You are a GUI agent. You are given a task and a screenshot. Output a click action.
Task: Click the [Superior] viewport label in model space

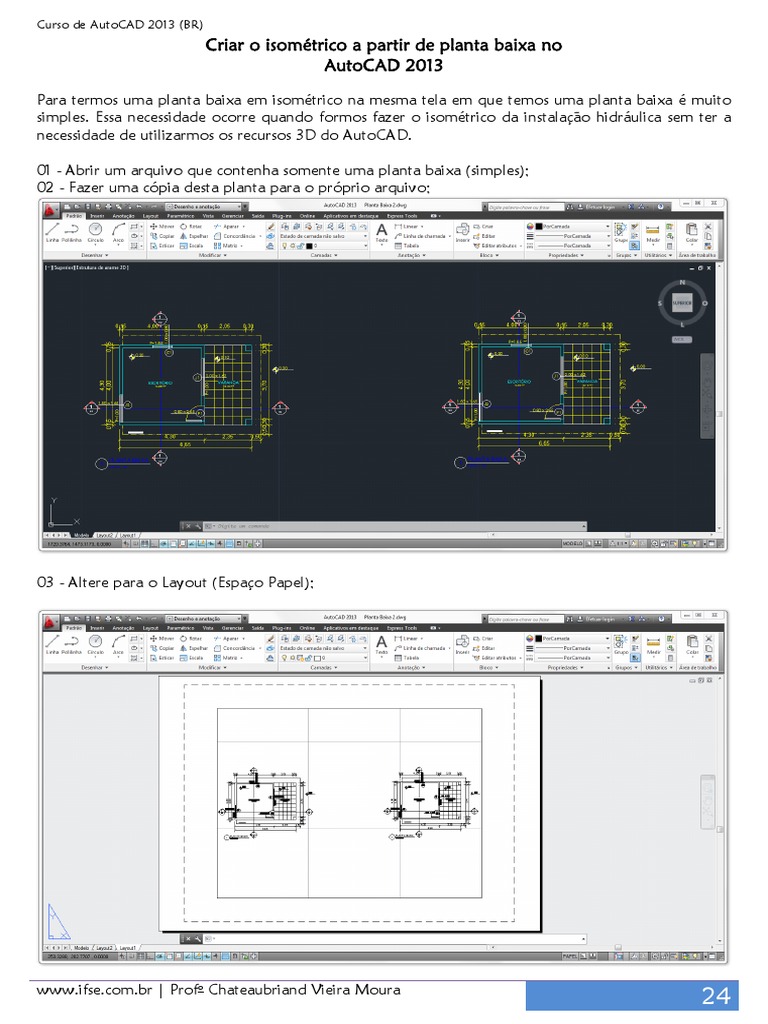(x=63, y=267)
